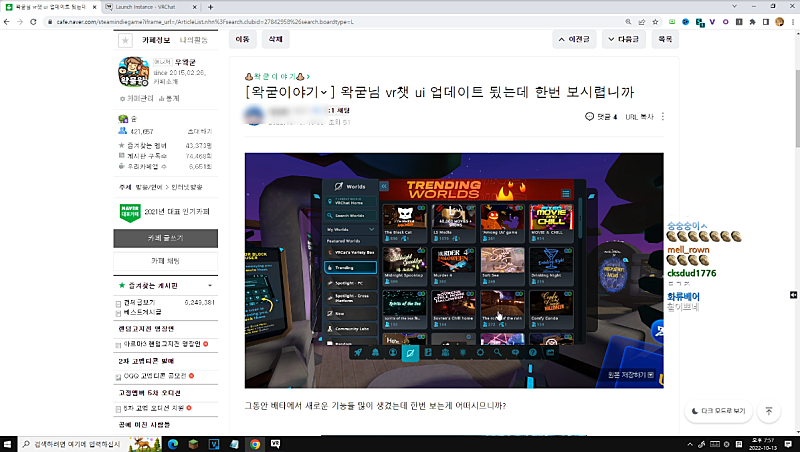Go to next post with 다음글
This screenshot has height=452, width=800.
tap(623, 39)
